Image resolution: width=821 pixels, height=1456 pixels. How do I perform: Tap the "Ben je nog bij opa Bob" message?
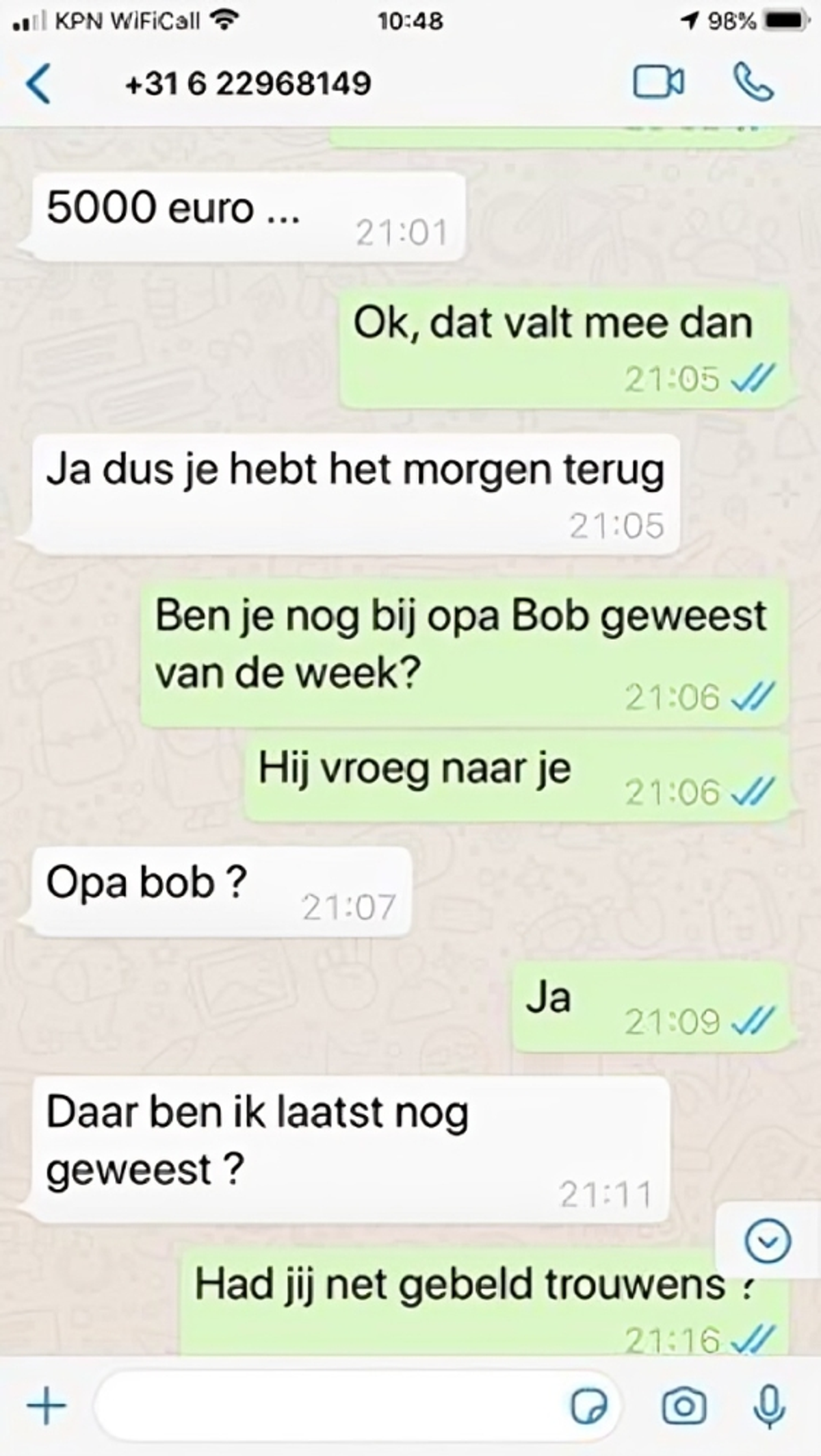pyautogui.click(x=465, y=652)
